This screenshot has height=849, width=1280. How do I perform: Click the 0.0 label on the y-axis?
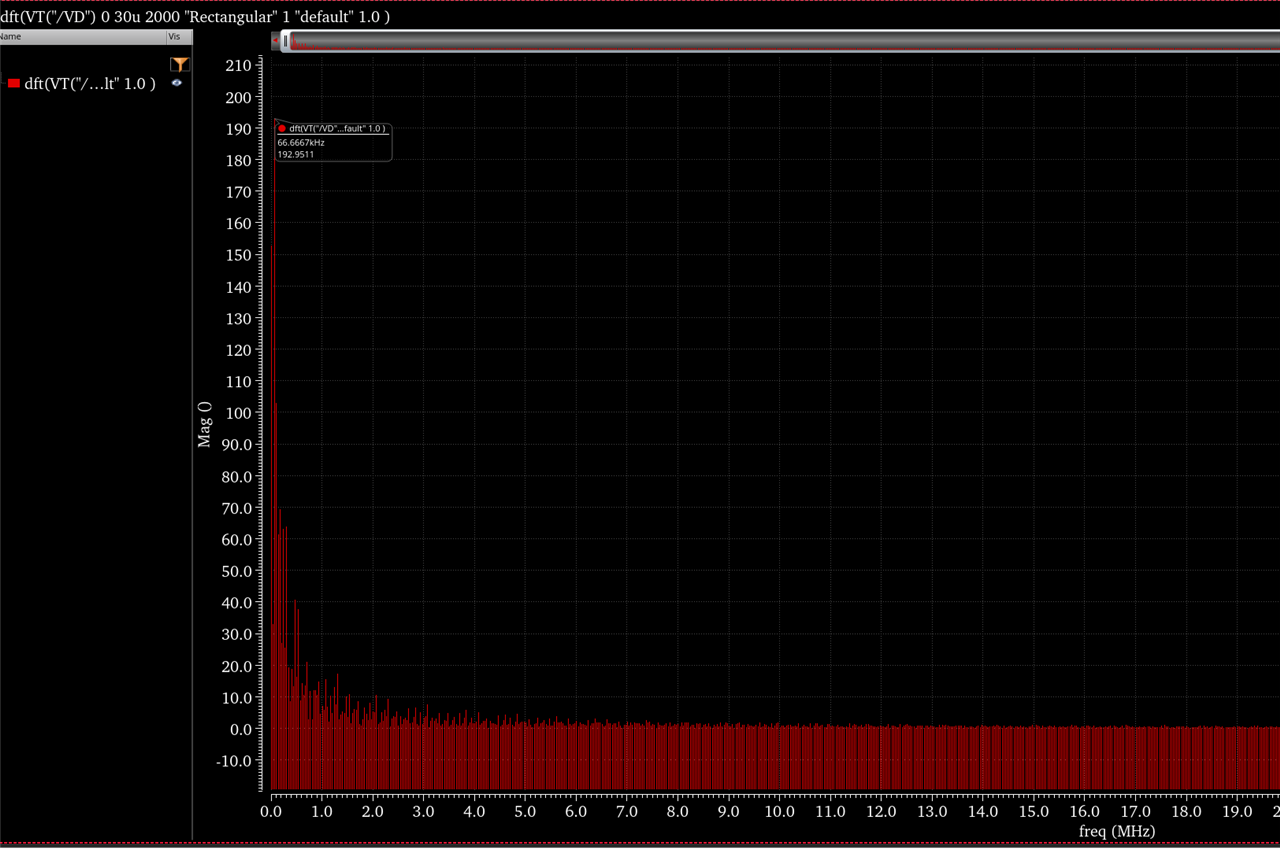(x=239, y=729)
